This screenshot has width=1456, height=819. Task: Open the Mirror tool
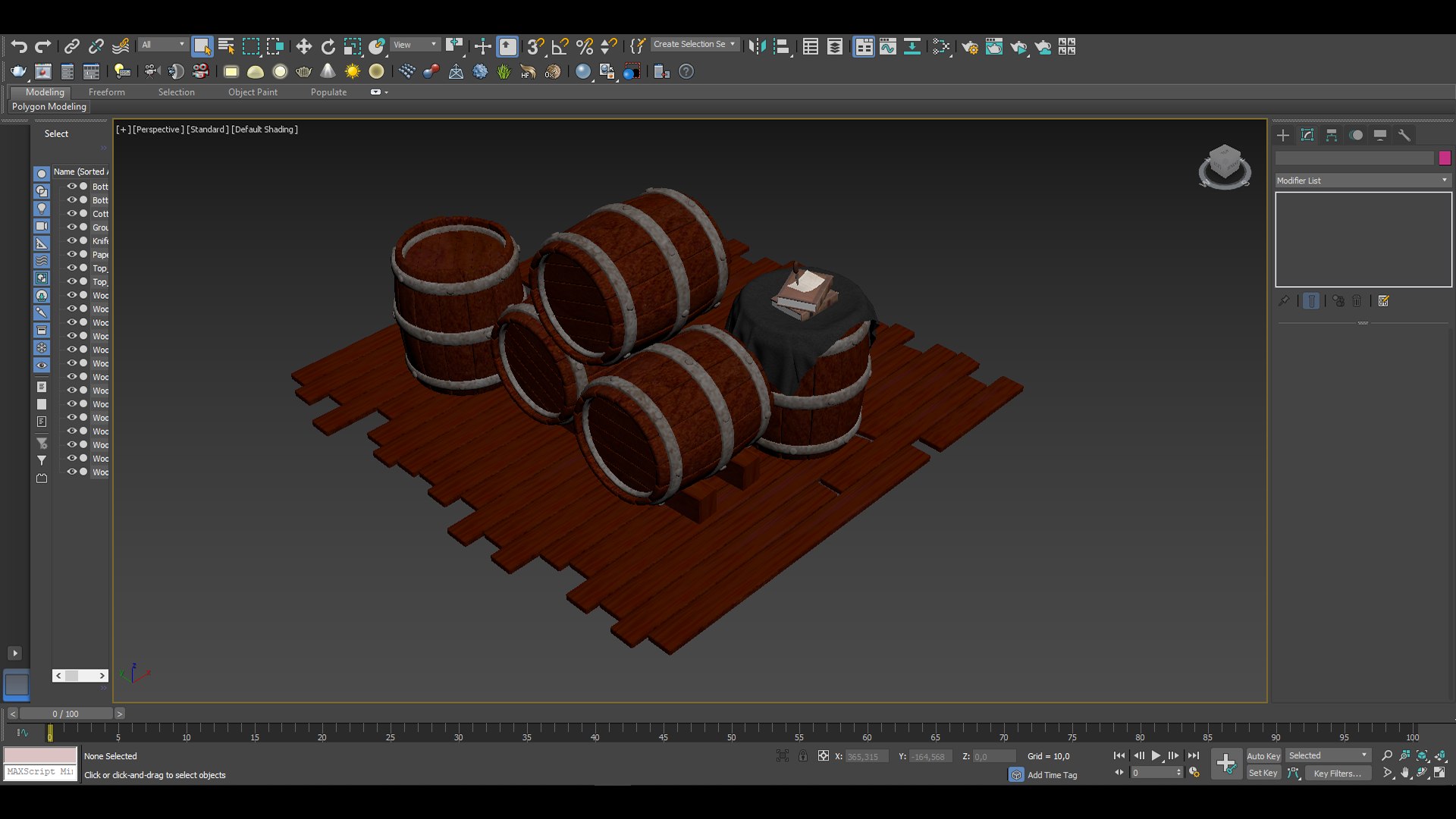click(x=757, y=46)
